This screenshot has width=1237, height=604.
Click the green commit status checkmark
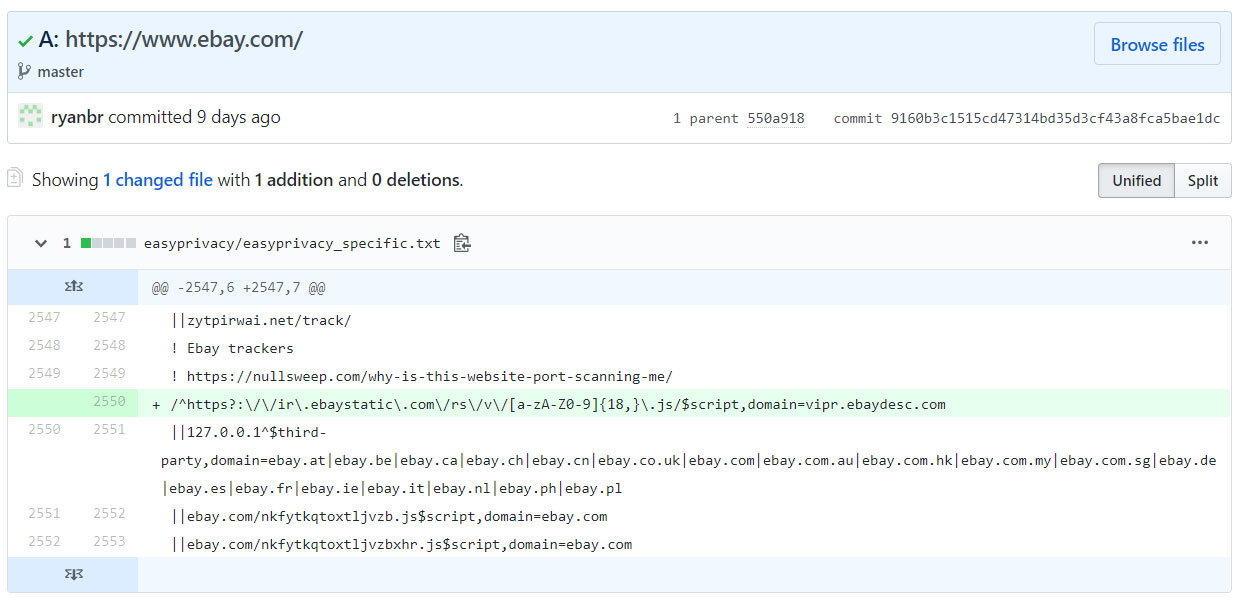click(25, 41)
